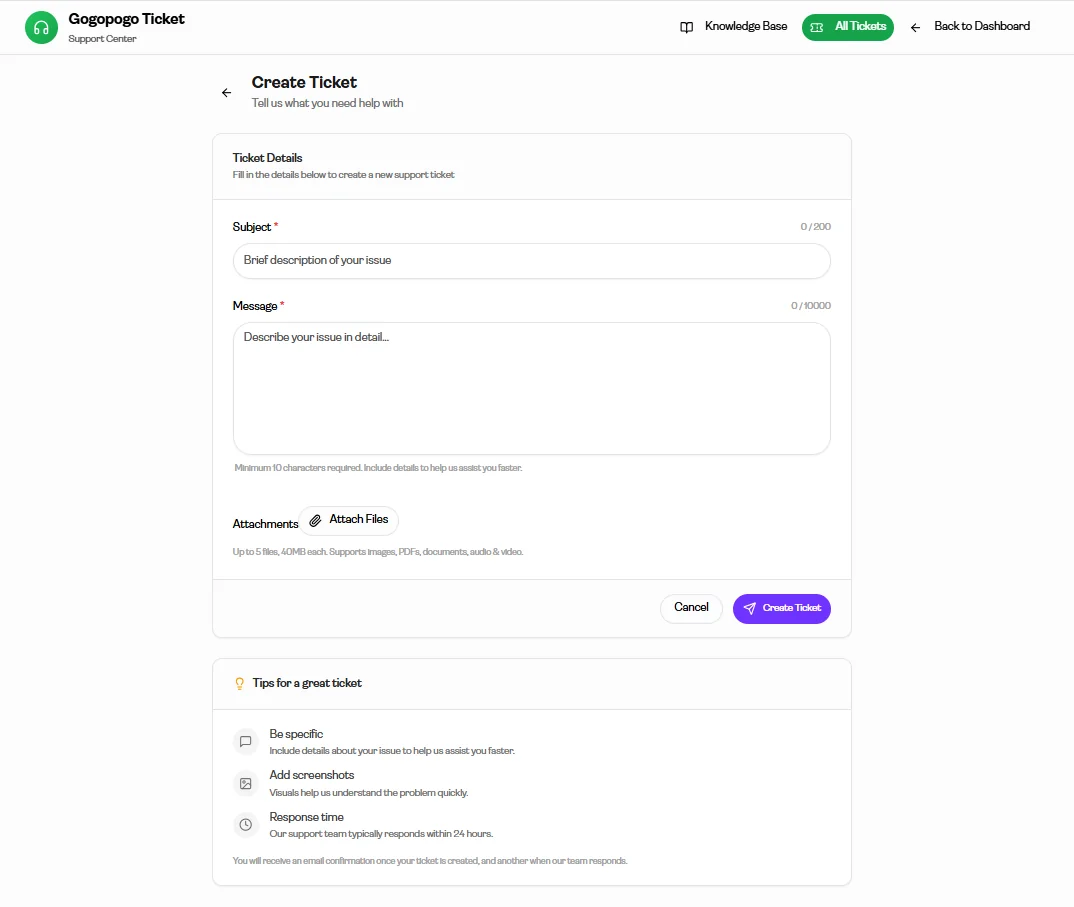Click into the Message text area

click(x=532, y=388)
